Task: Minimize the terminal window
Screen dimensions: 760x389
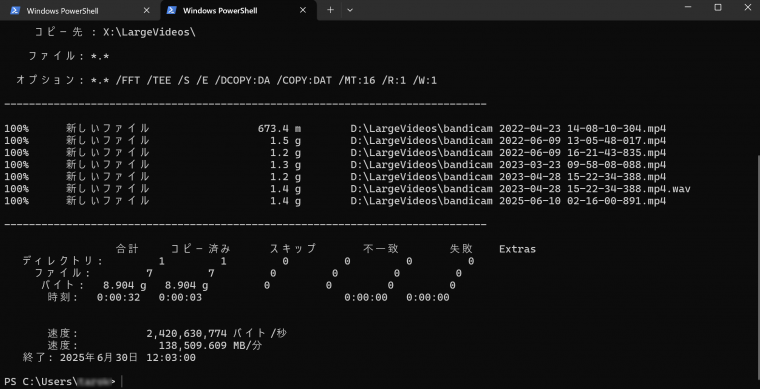Action: click(x=688, y=7)
